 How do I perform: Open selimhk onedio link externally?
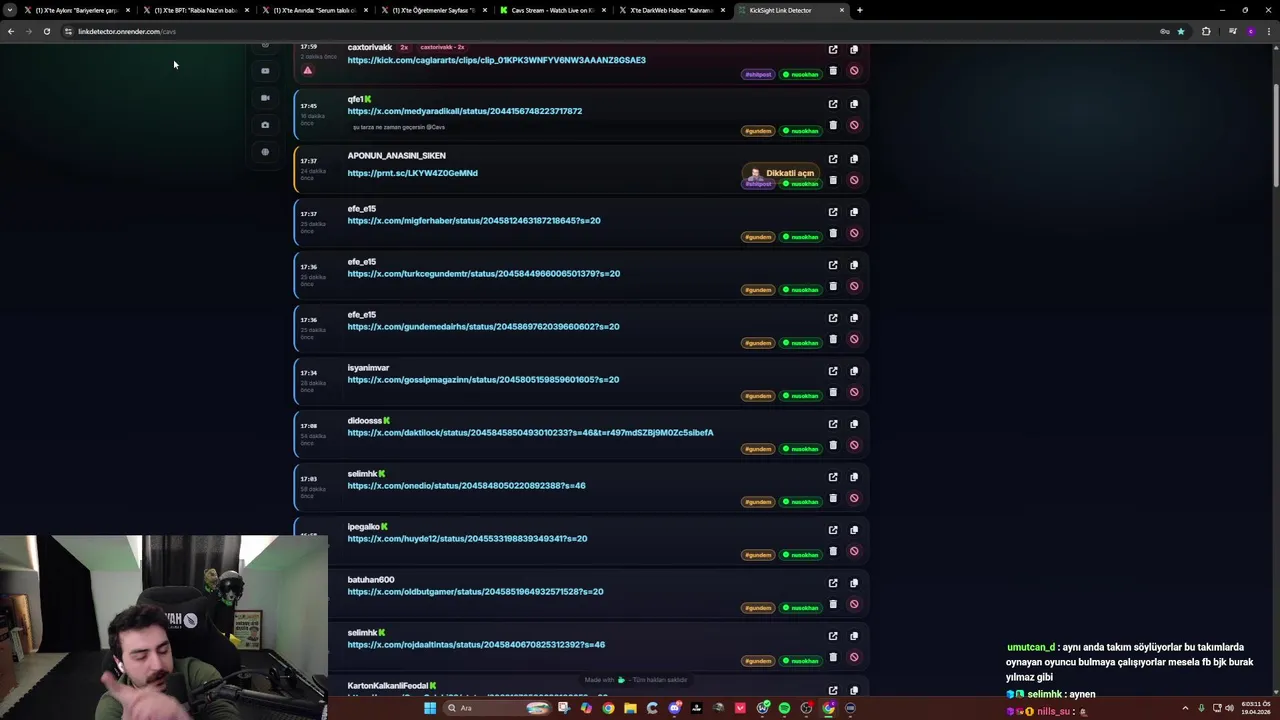coord(833,477)
